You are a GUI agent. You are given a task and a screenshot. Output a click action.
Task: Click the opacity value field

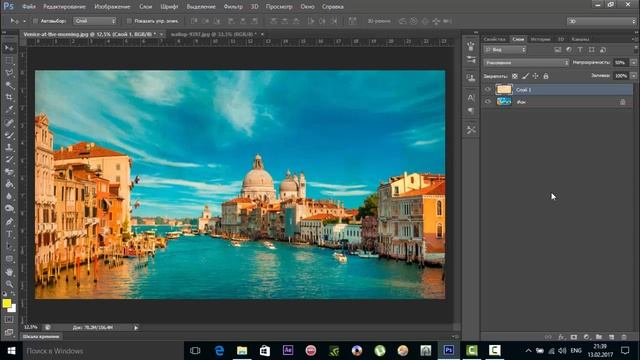(x=621, y=63)
